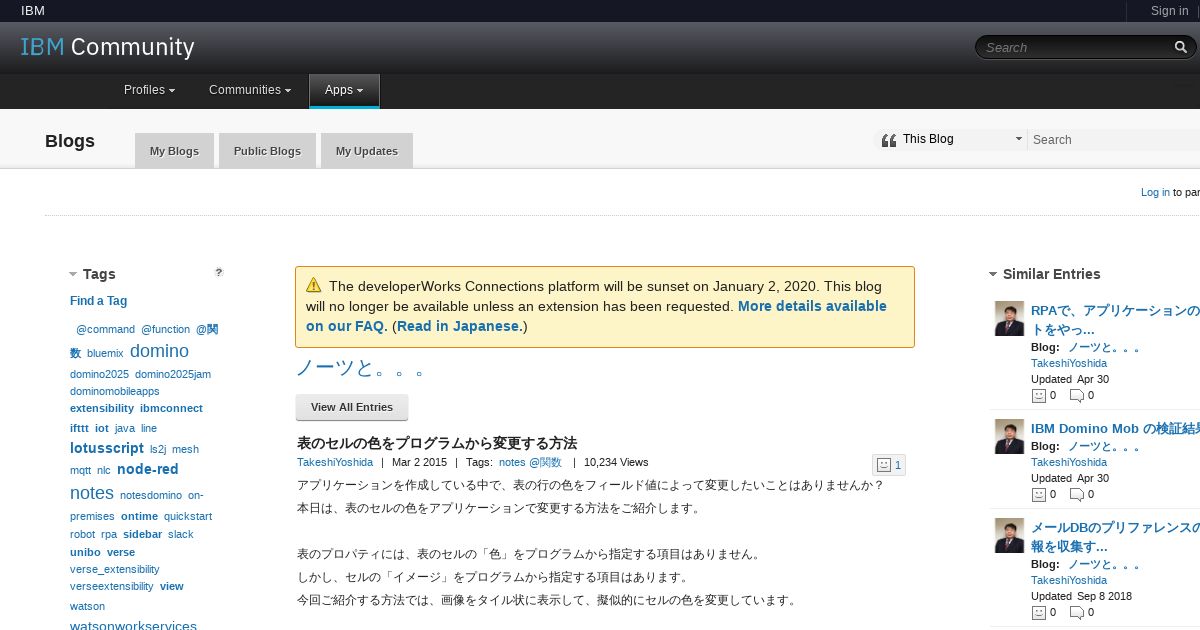Select the quickstart tag
This screenshot has height=630, width=1200.
tap(188, 516)
